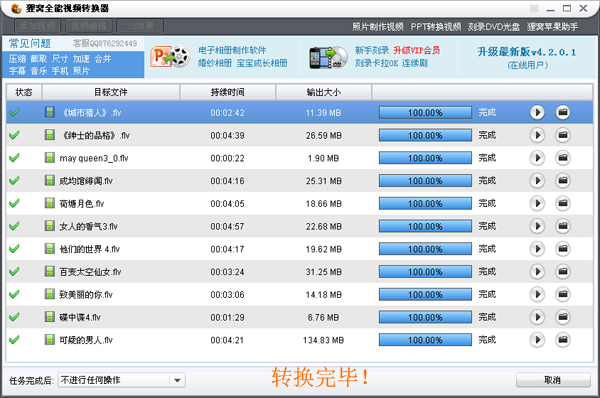Click the progress bar of 荷塘月色.flv
600x398 pixels.
[425, 203]
